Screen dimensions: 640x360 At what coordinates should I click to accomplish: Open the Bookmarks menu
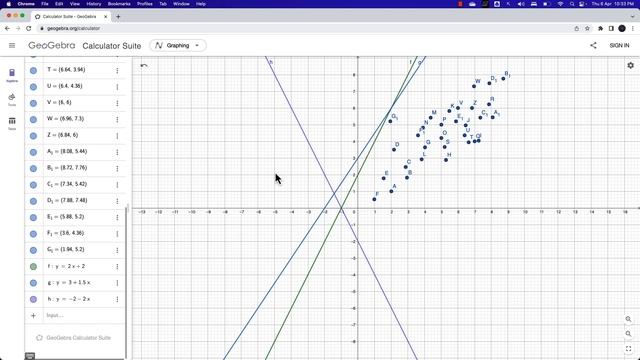119,4
